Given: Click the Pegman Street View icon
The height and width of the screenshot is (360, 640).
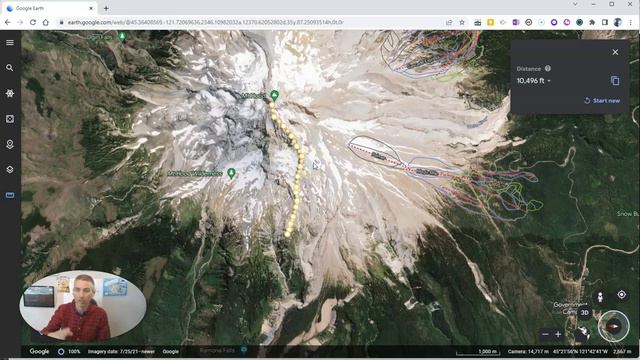Looking at the screenshot, I should point(600,297).
